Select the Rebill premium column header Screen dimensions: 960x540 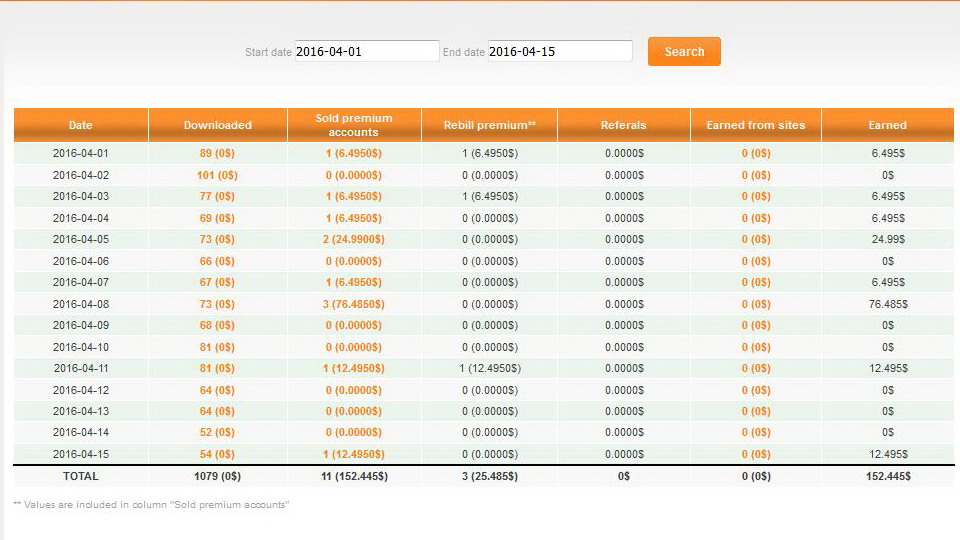(x=490, y=125)
